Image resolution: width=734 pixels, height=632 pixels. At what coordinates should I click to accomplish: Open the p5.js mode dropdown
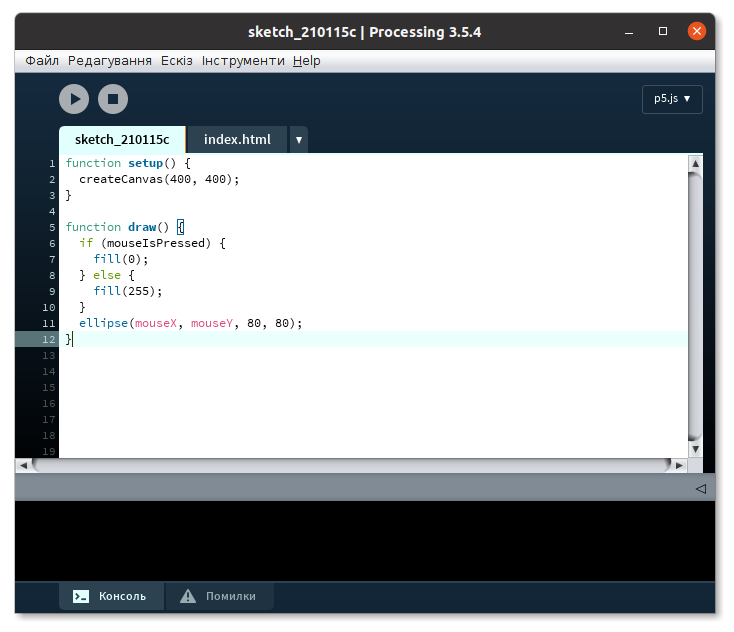pos(672,99)
